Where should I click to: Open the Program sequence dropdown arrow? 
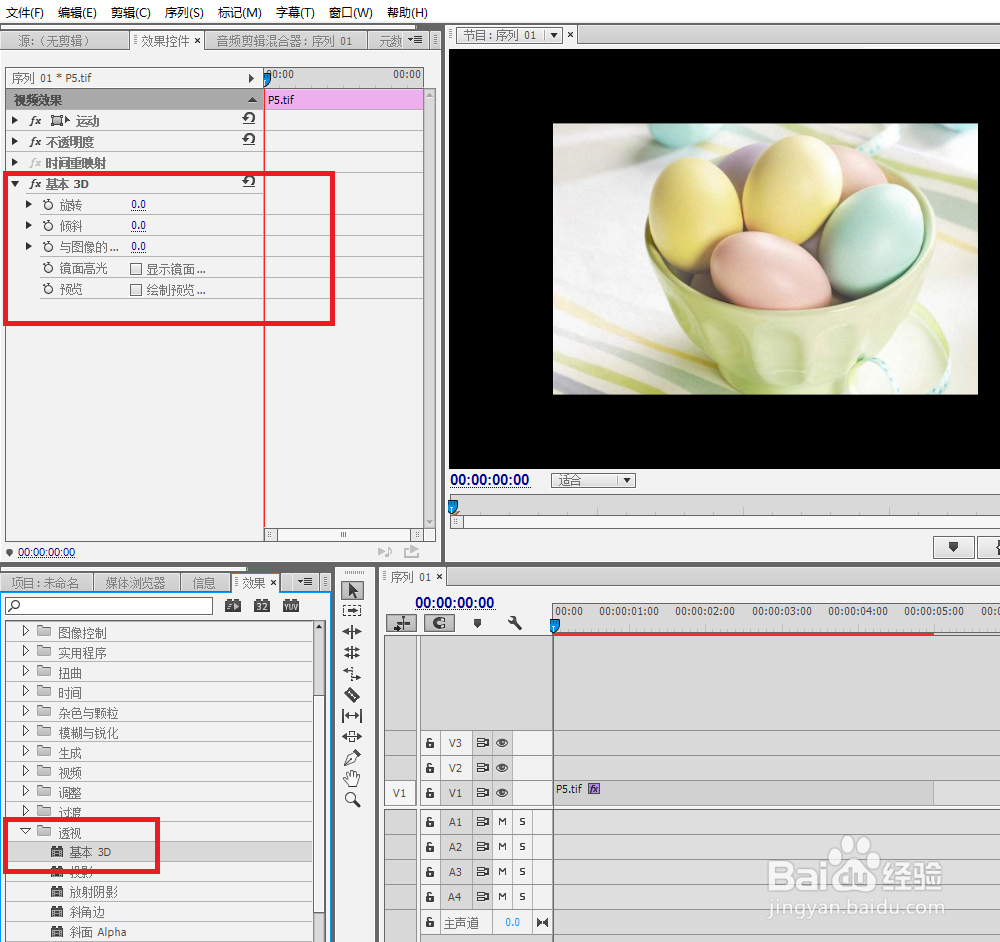click(554, 35)
